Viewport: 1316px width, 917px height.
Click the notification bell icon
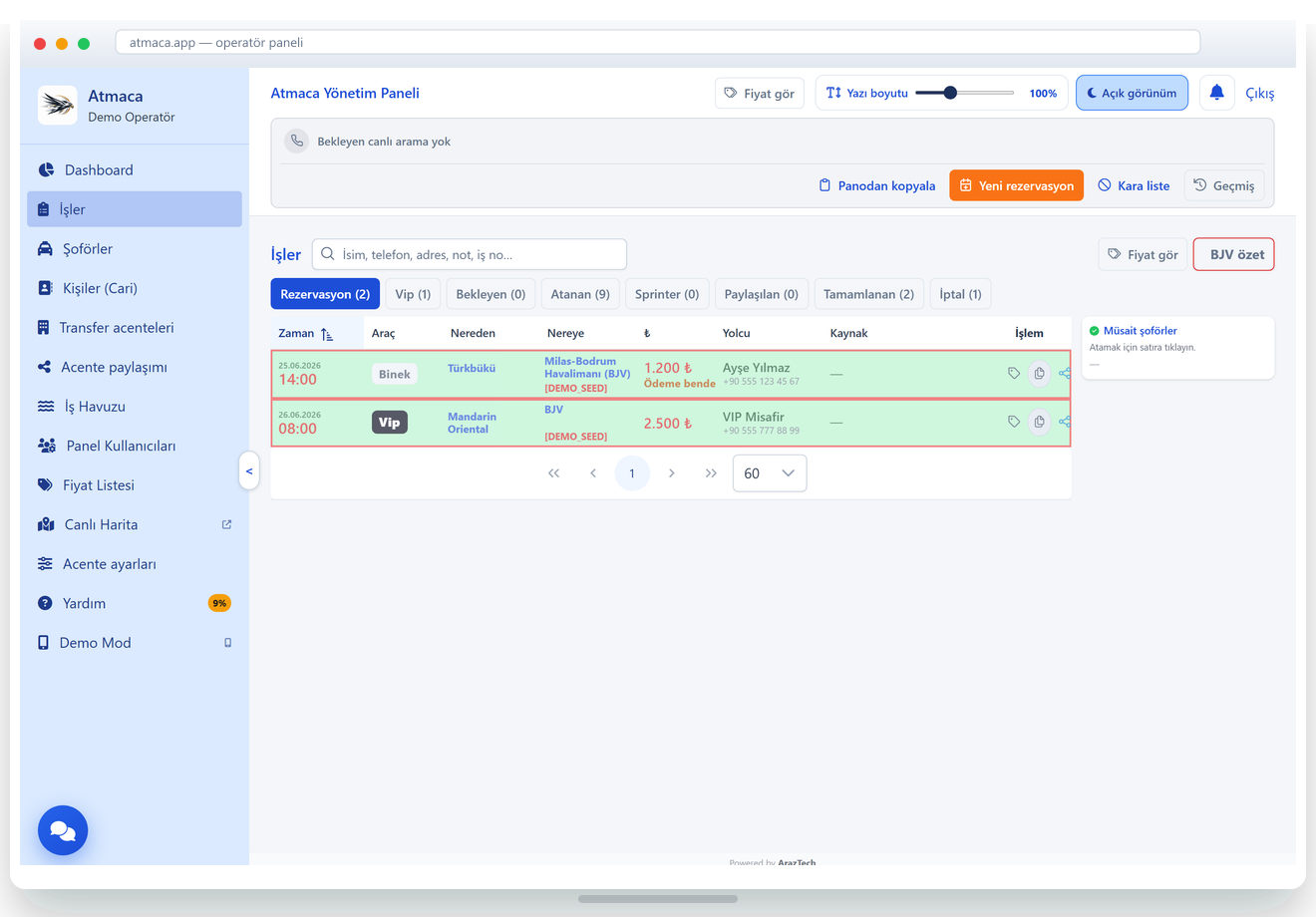[1216, 93]
